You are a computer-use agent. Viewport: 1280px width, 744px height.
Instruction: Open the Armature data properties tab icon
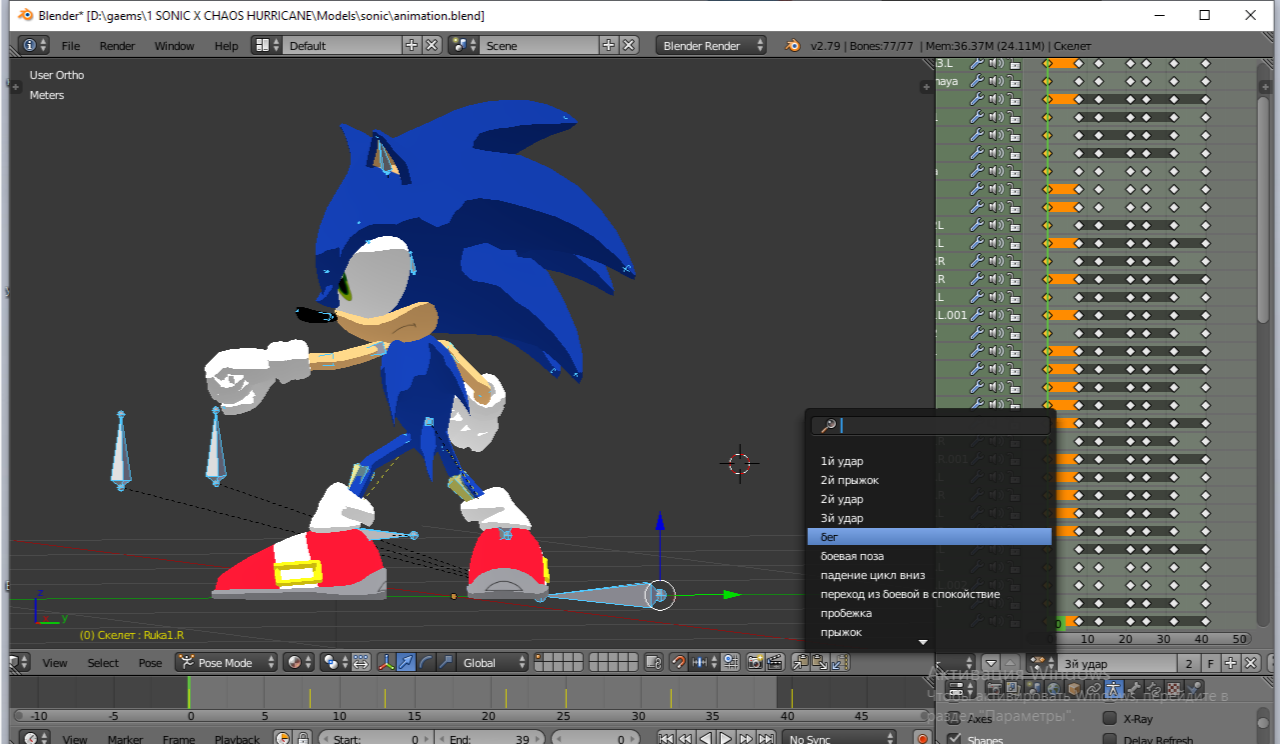pos(1114,689)
